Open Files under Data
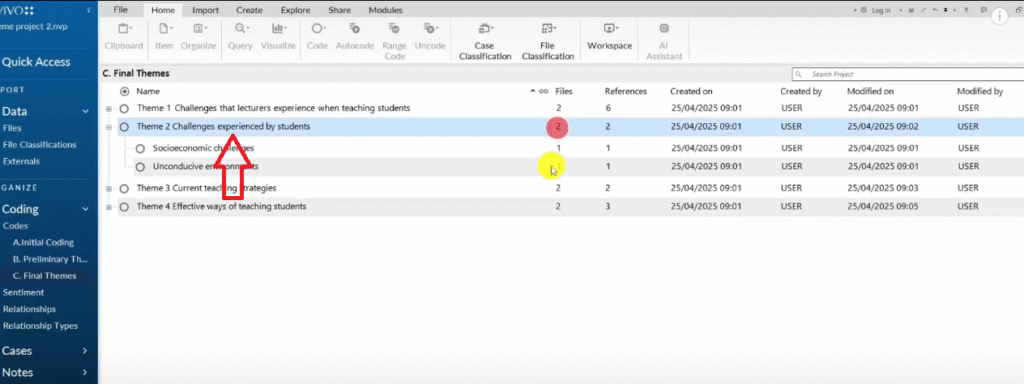The width and height of the screenshot is (1024, 384). coord(12,128)
